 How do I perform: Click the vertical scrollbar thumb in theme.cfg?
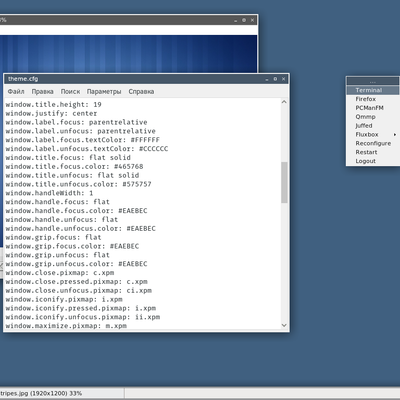pos(284,182)
